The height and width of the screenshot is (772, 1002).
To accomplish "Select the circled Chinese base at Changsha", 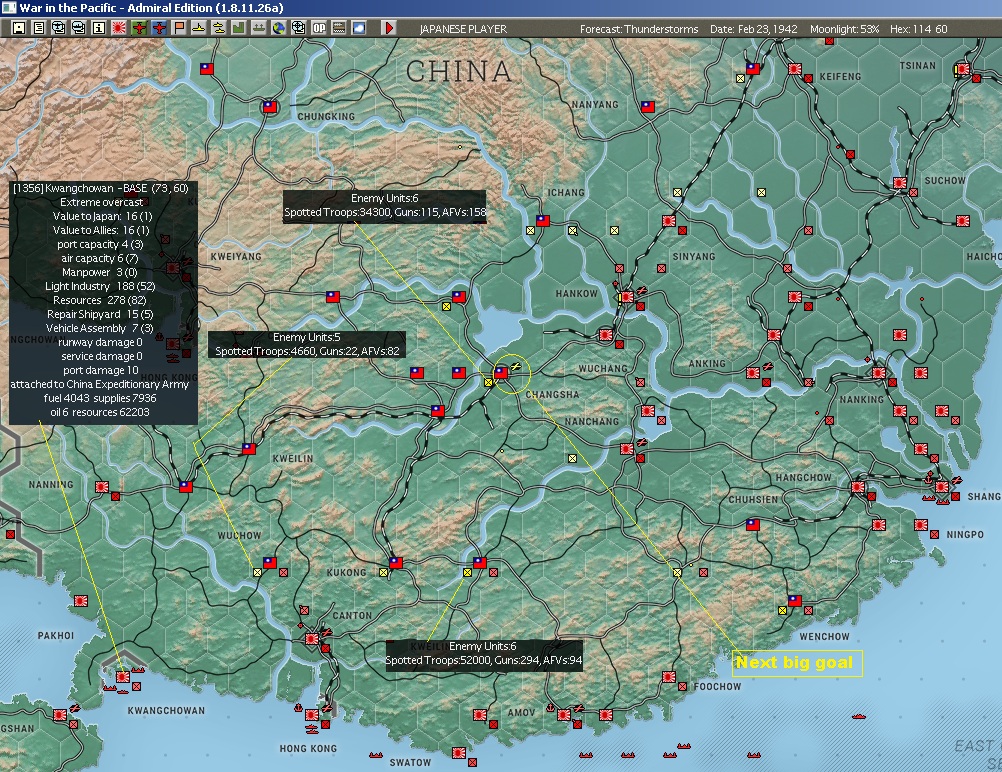I will [501, 373].
